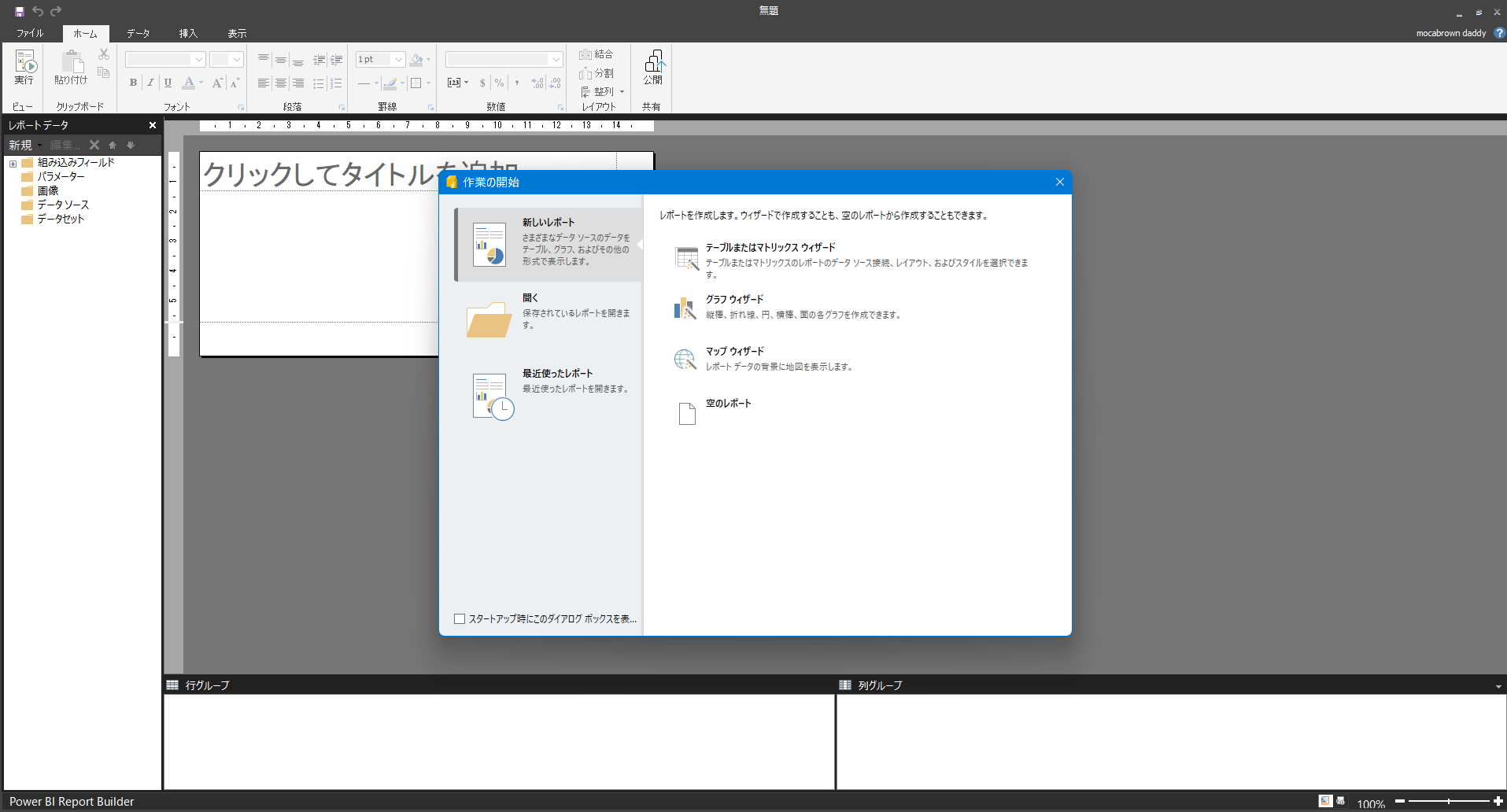Open the ファイル (File) menu tab
1507x812 pixels.
[30, 33]
